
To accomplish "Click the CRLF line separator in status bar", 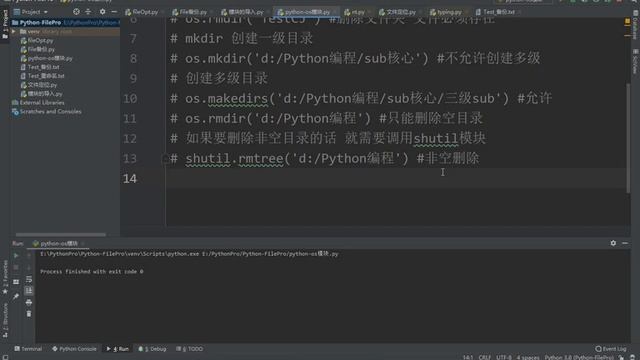I will (484, 357).
